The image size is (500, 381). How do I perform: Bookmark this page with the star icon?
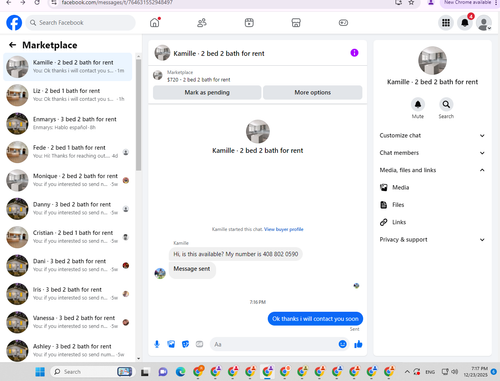click(x=411, y=3)
